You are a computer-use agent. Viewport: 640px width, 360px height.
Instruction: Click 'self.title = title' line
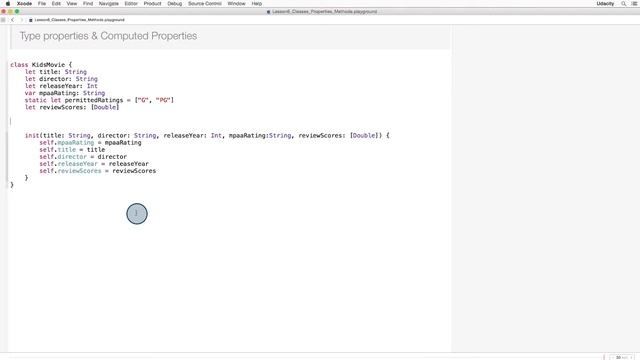click(x=72, y=149)
